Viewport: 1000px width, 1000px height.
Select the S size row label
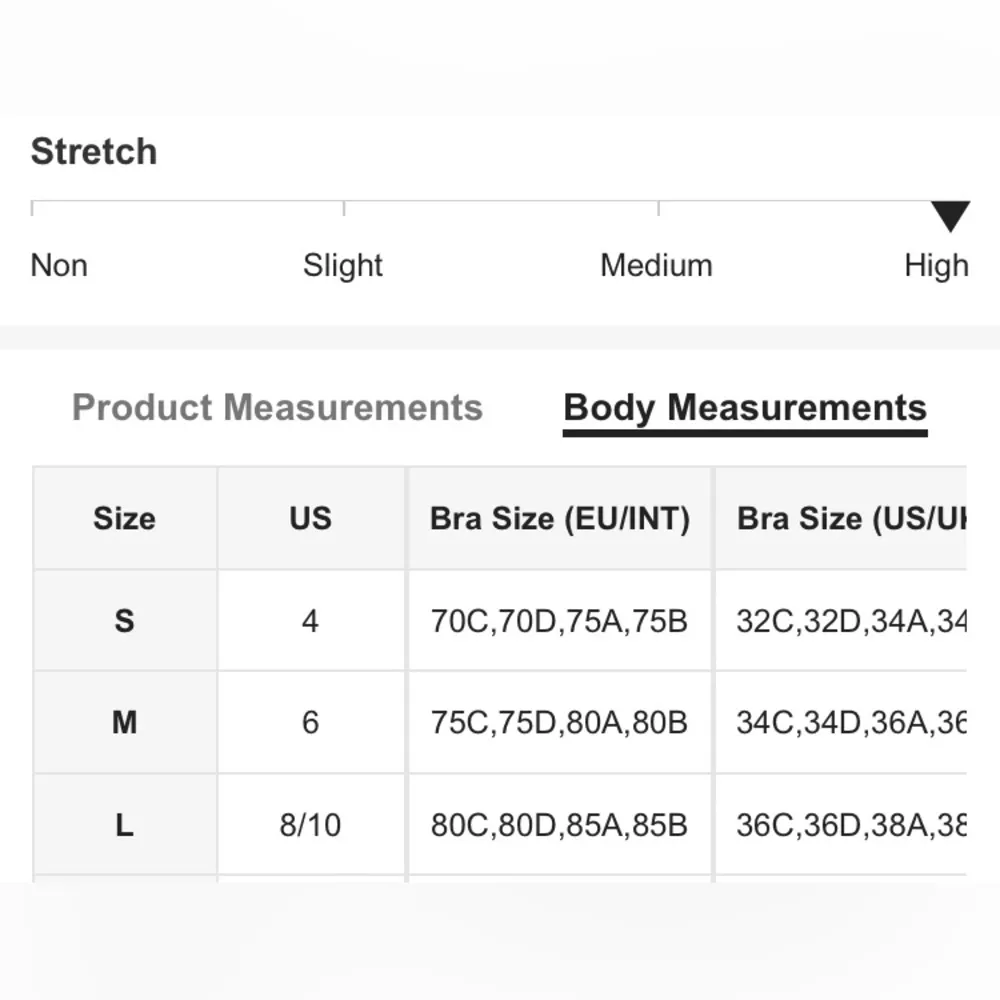tap(124, 621)
